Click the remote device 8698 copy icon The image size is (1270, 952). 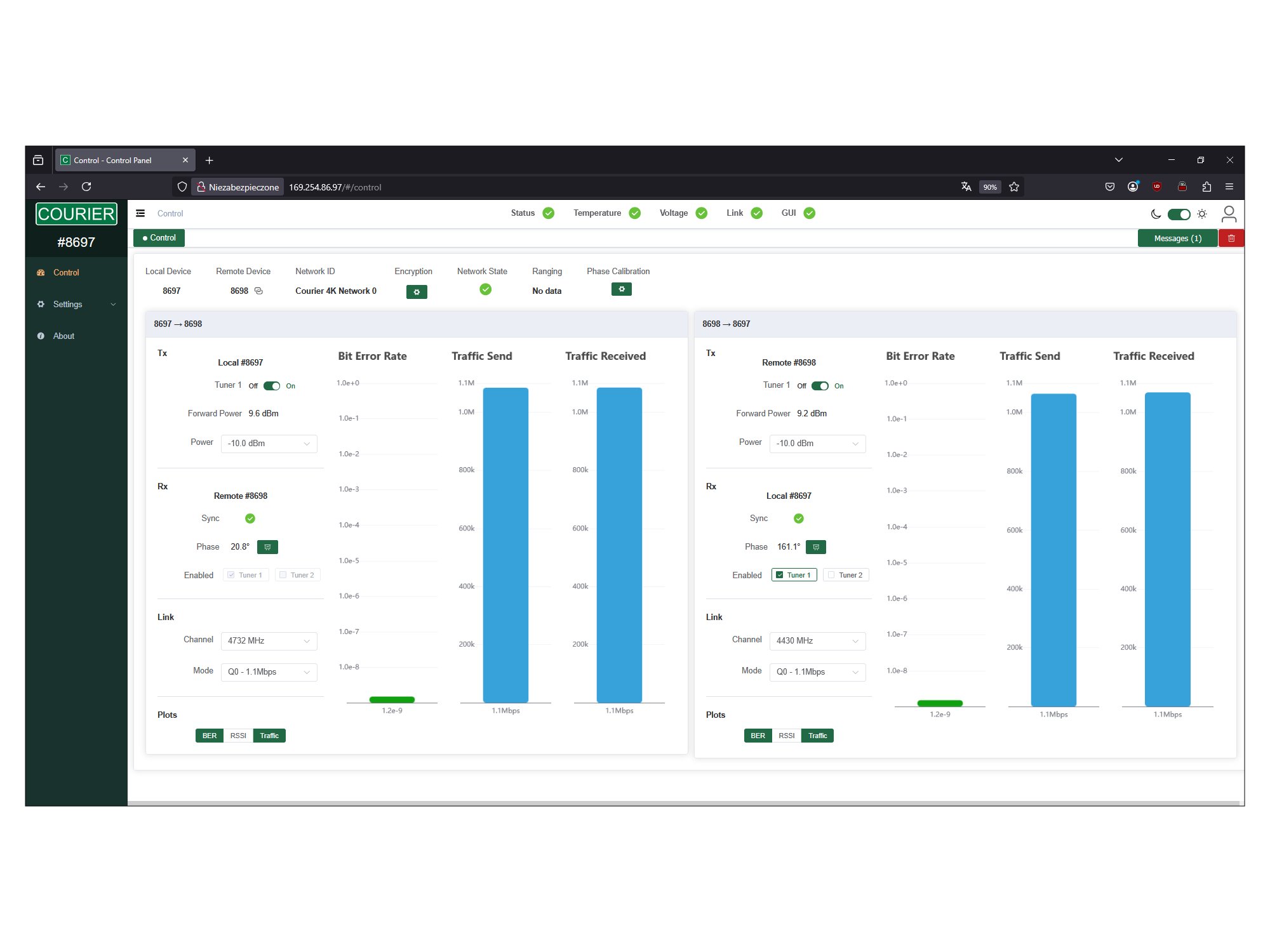pyautogui.click(x=258, y=291)
